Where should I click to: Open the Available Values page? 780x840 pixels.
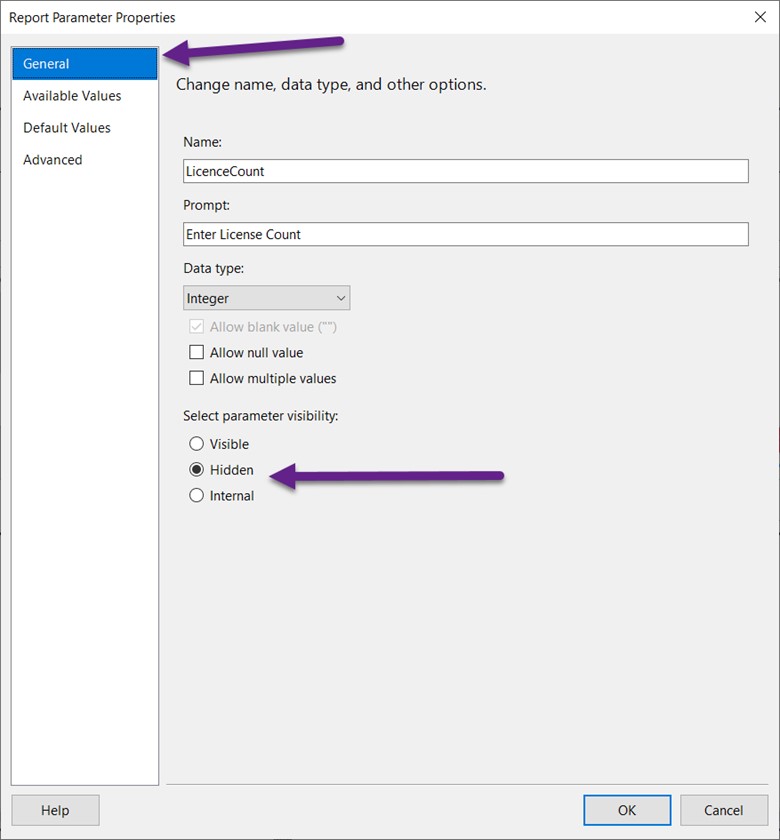[x=72, y=96]
